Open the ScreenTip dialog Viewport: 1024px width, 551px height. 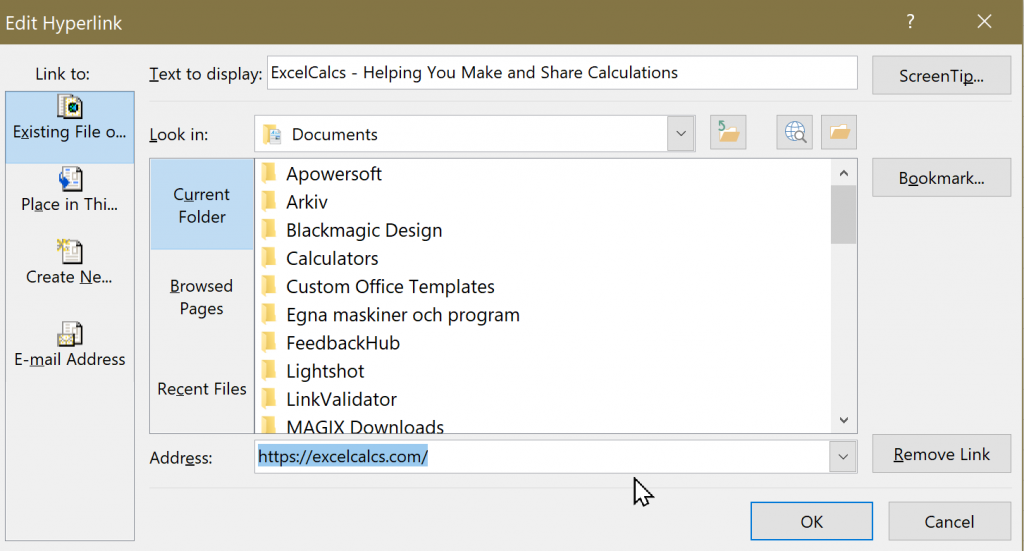tap(941, 76)
